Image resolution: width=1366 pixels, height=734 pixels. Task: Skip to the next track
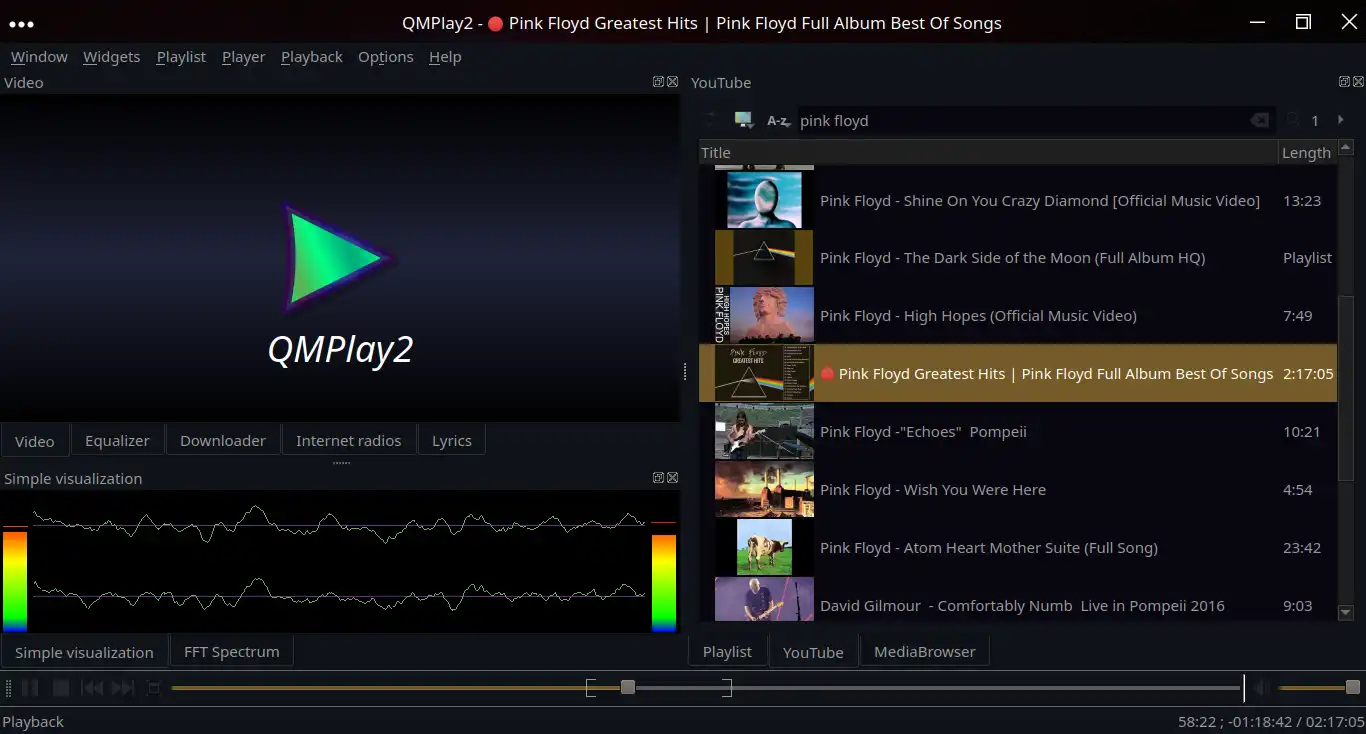pyautogui.click(x=123, y=688)
